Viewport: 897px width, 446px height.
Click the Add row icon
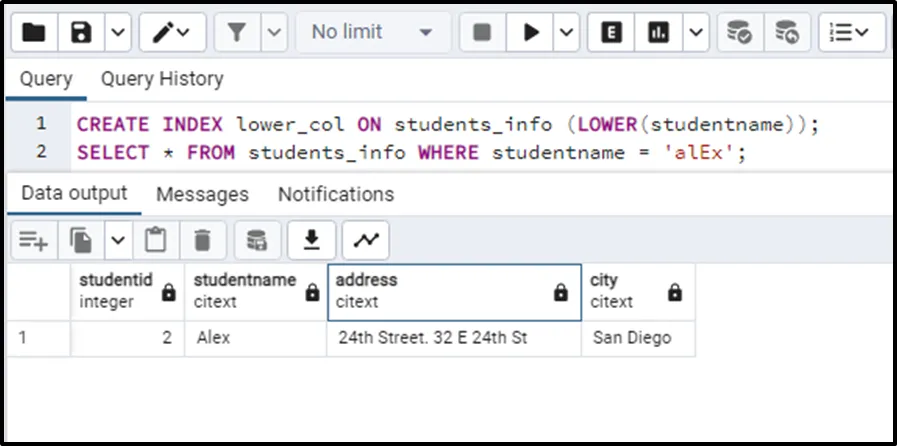pyautogui.click(x=33, y=240)
